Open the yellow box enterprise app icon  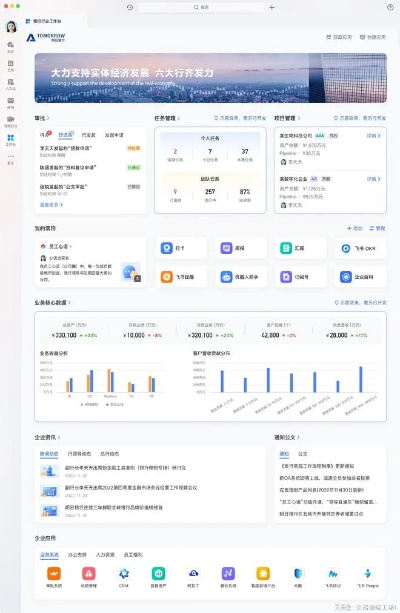263,574
